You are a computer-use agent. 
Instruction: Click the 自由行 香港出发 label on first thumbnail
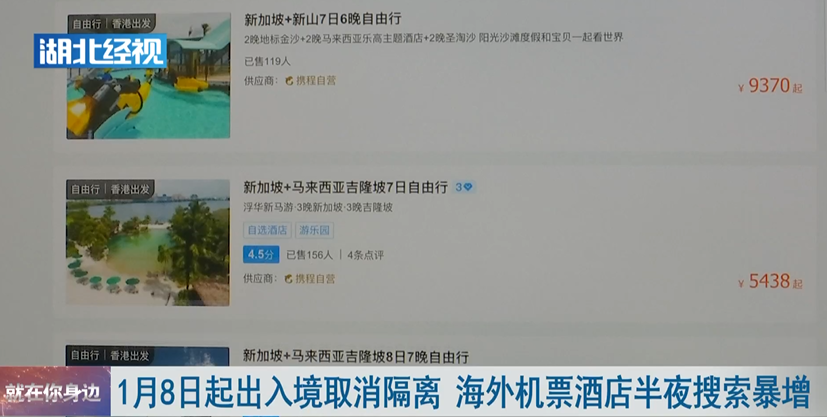click(111, 24)
